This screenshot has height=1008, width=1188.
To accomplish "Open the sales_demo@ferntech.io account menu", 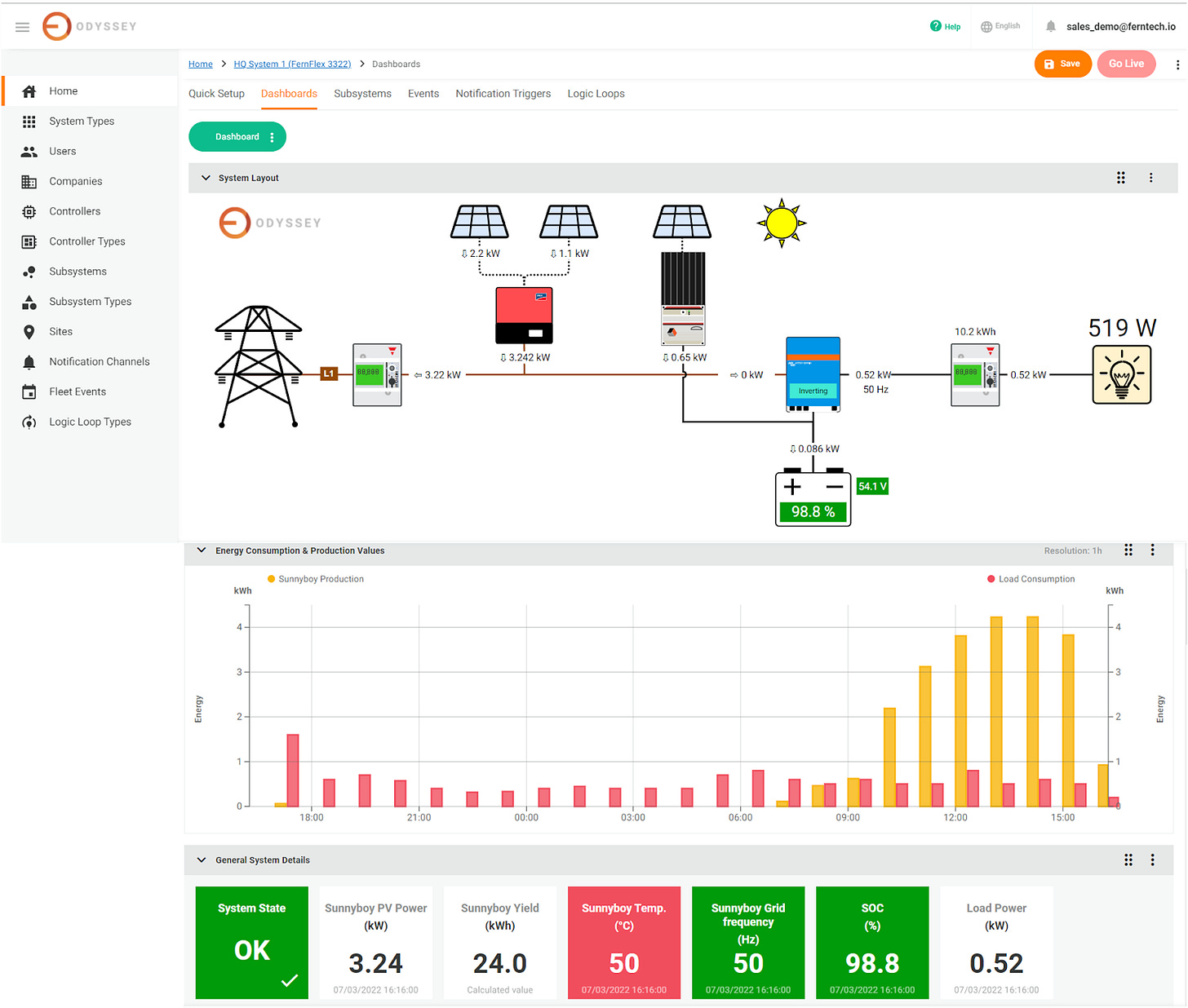I will click(1120, 27).
